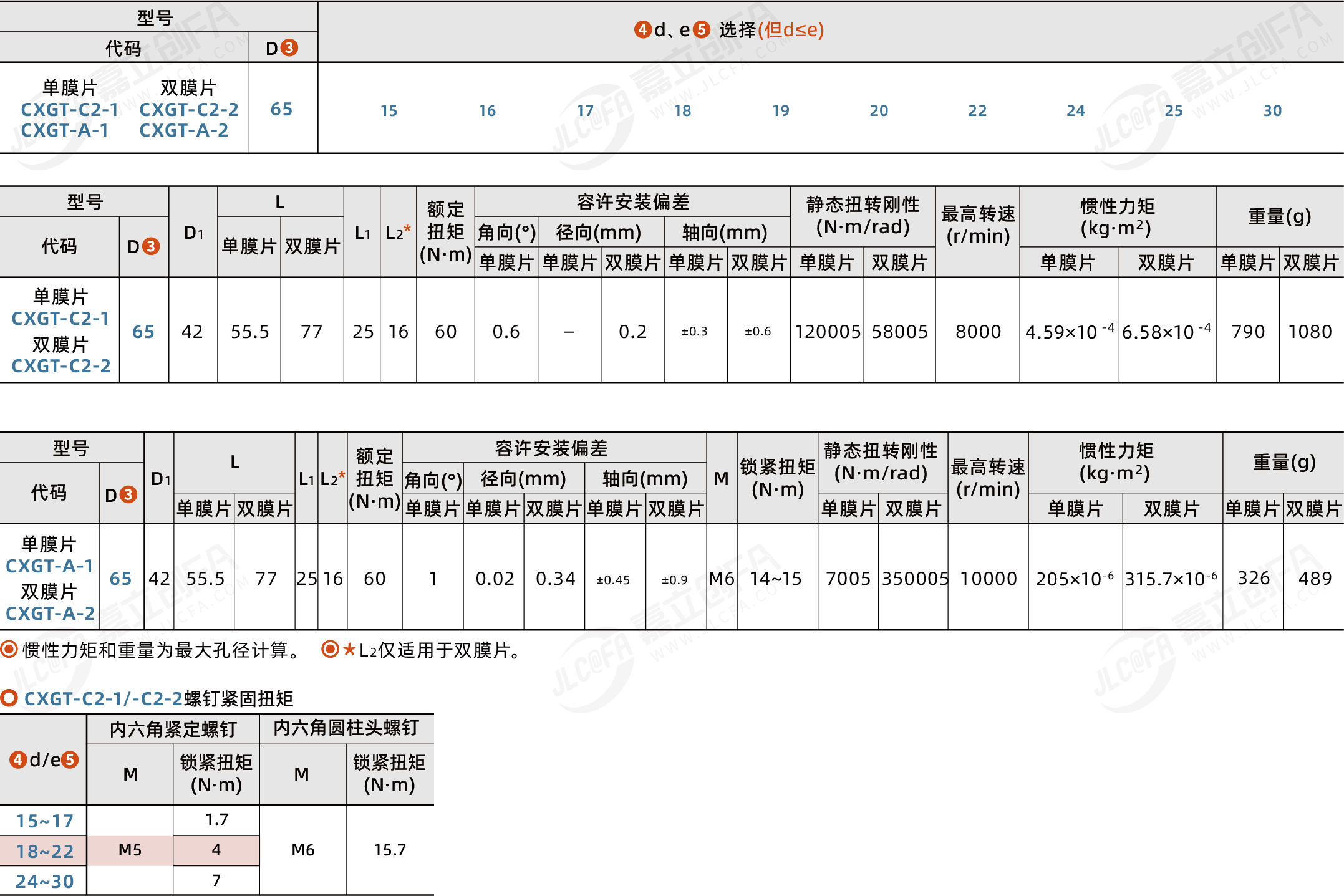The width and height of the screenshot is (1344, 896).
Task: Click CXGT-A-1 in third table
Action: coord(49,566)
